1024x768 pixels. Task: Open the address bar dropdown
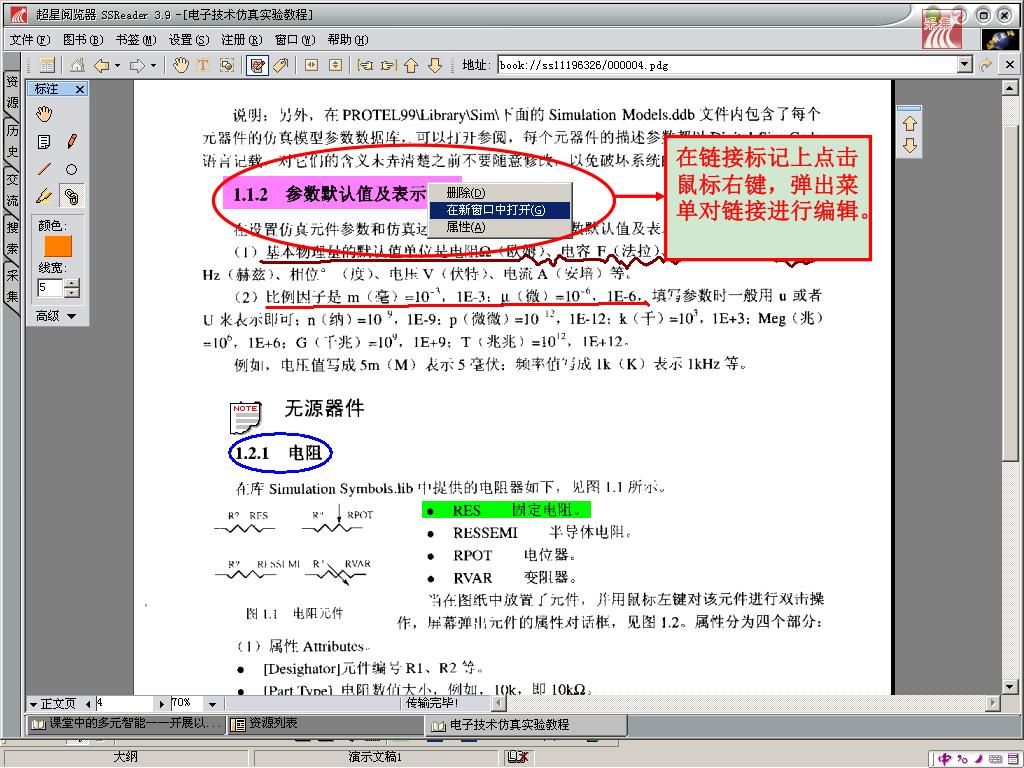(965, 65)
